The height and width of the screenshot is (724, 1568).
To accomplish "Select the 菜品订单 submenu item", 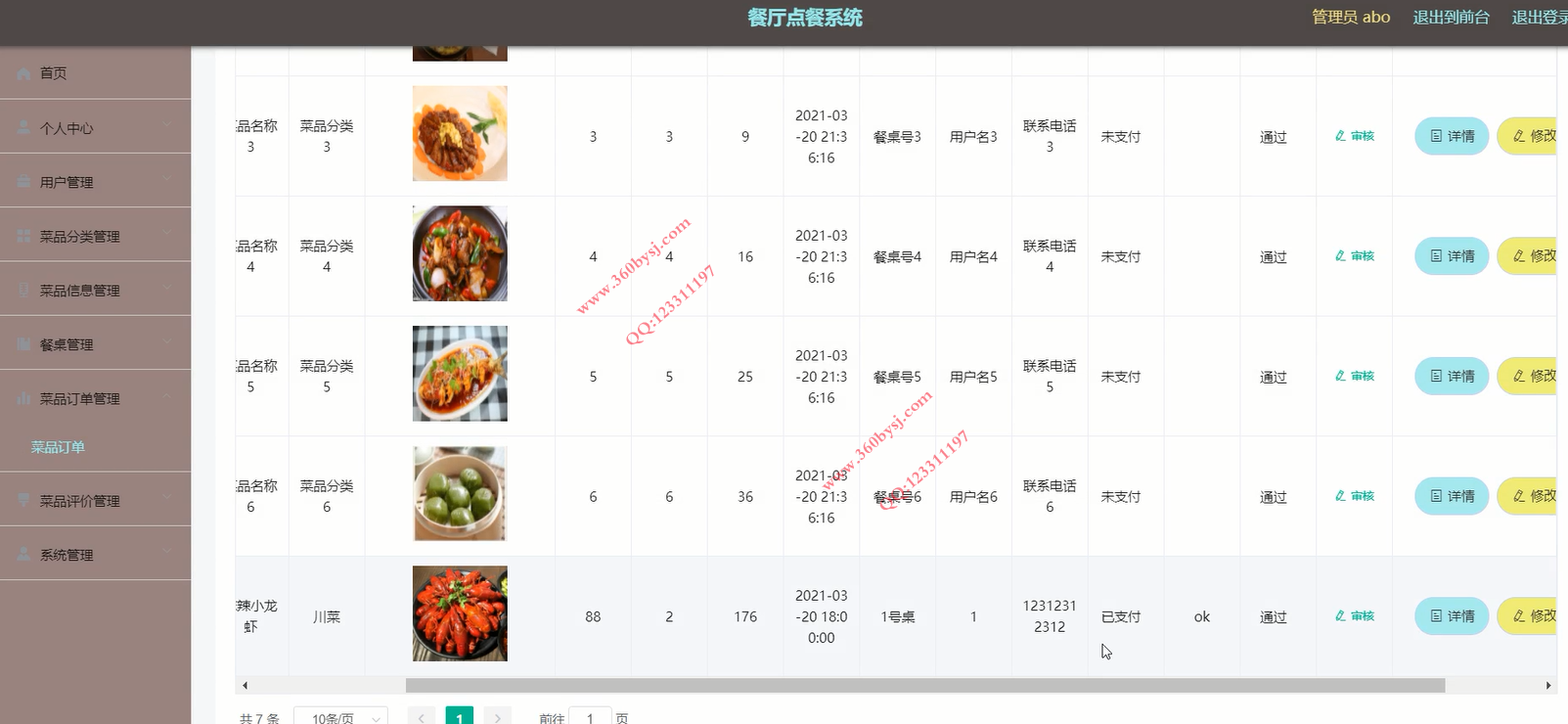I will coord(58,447).
